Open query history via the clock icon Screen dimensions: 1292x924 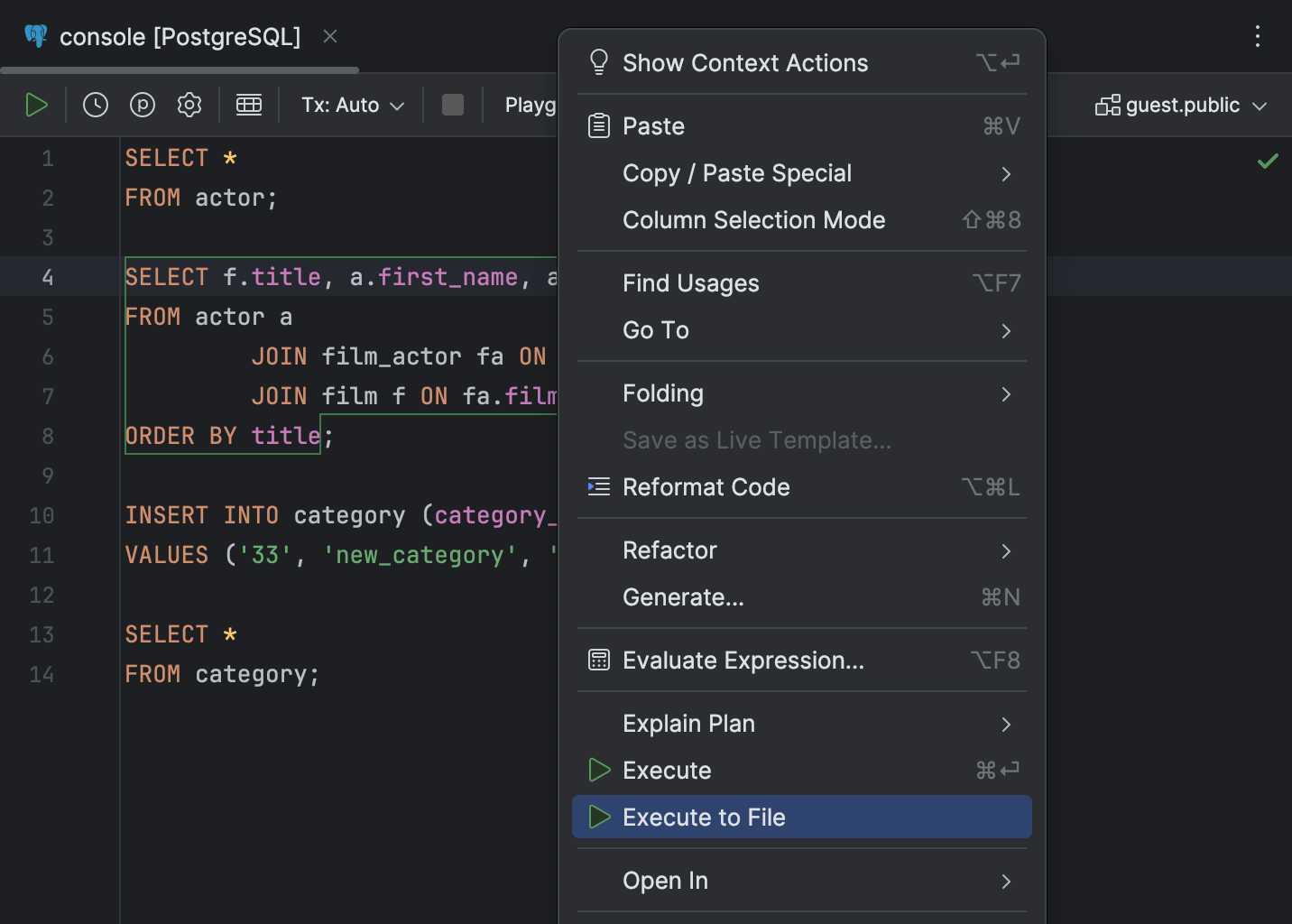pyautogui.click(x=95, y=105)
